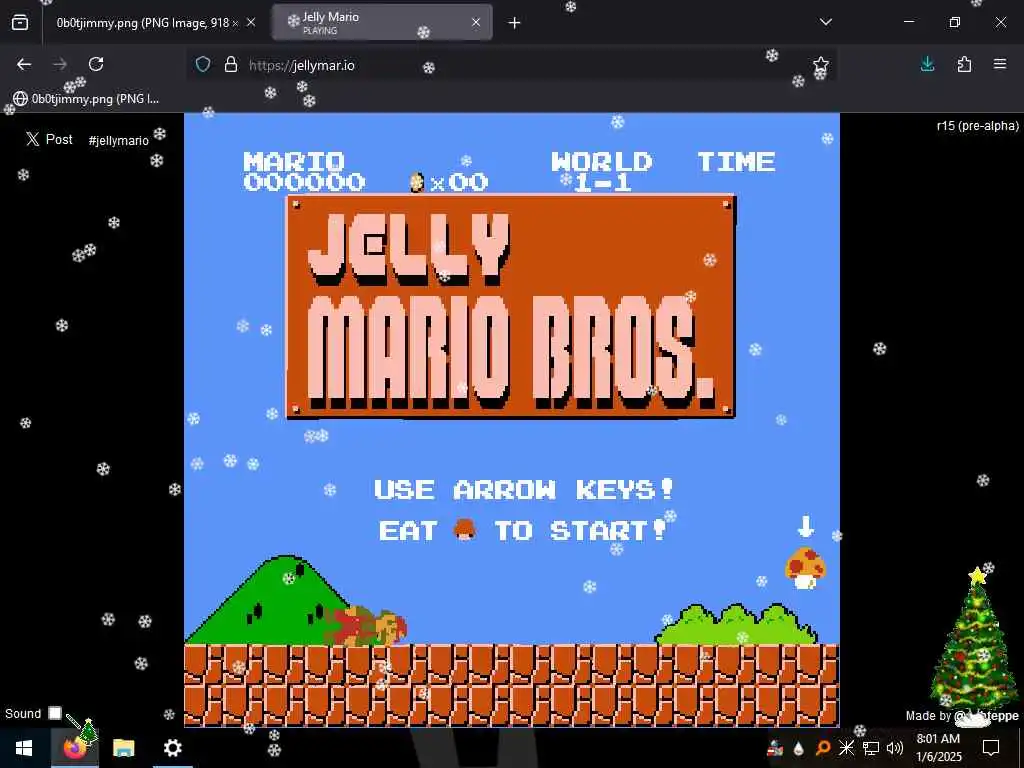
Task: Open the #jellymario hashtag link
Action: [x=118, y=140]
